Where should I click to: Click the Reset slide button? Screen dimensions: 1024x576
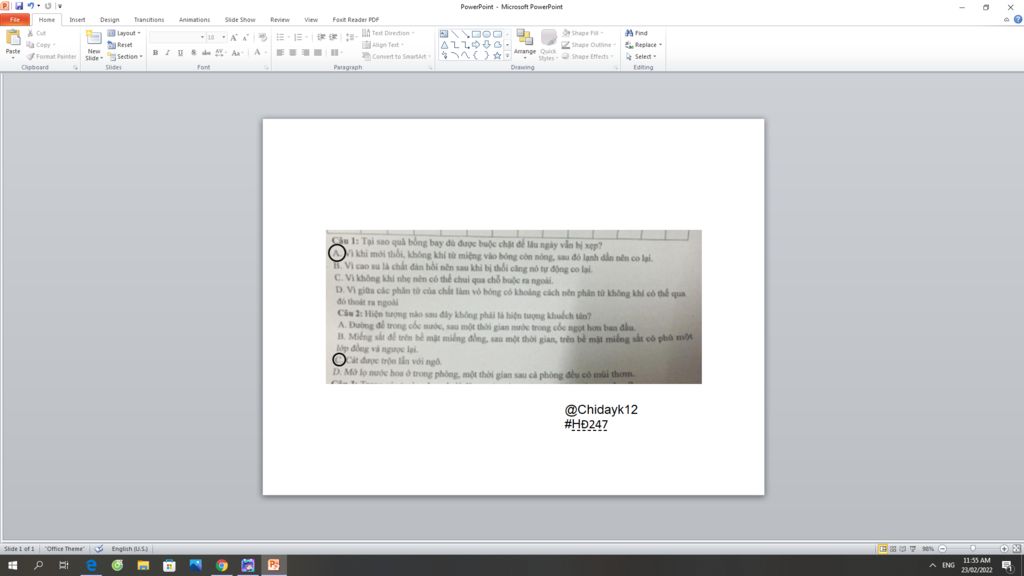pyautogui.click(x=120, y=45)
